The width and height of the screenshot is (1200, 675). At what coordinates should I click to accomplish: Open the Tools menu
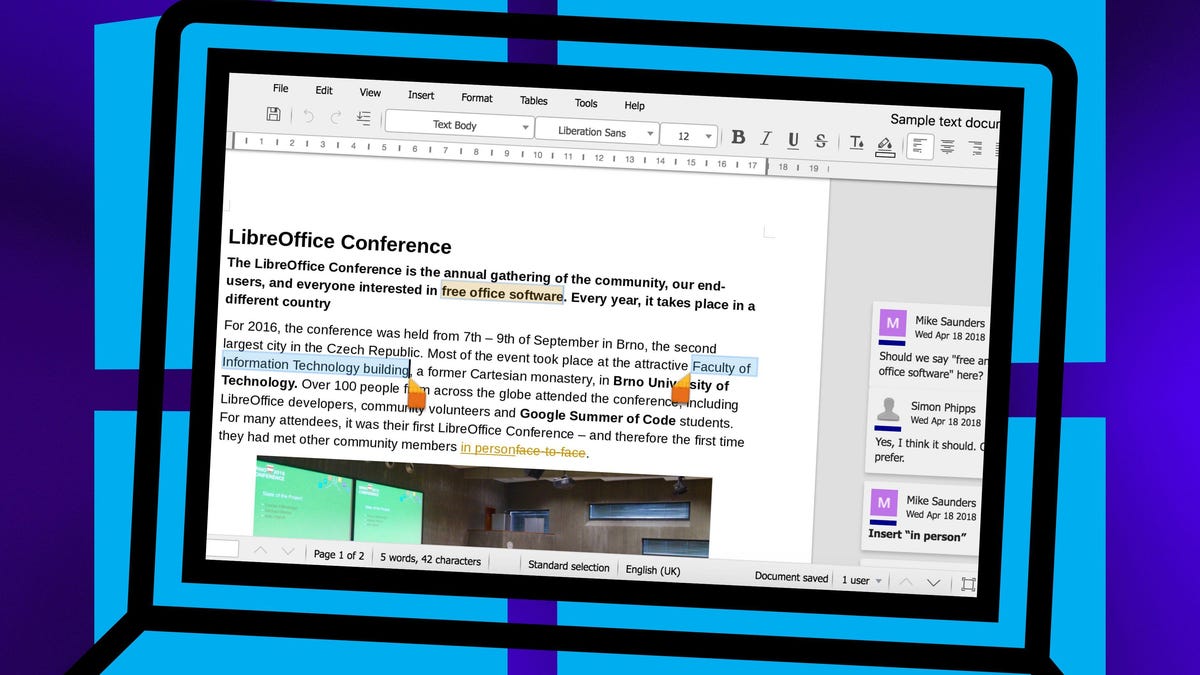(x=586, y=103)
